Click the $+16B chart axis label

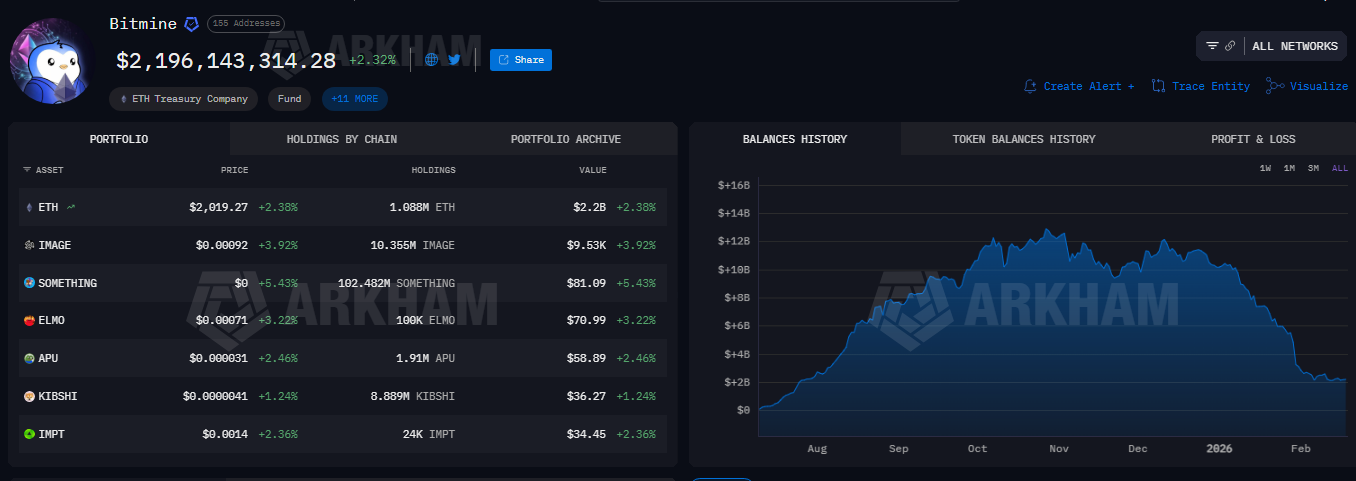click(734, 185)
